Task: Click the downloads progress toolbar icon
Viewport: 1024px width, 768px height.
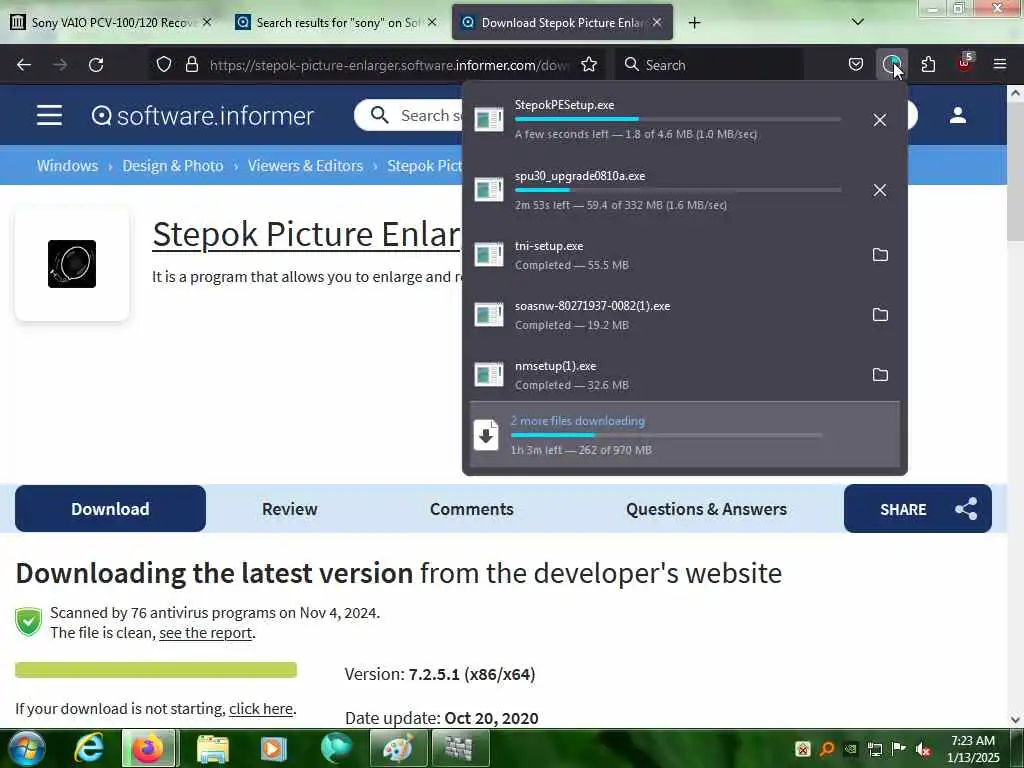Action: point(891,65)
